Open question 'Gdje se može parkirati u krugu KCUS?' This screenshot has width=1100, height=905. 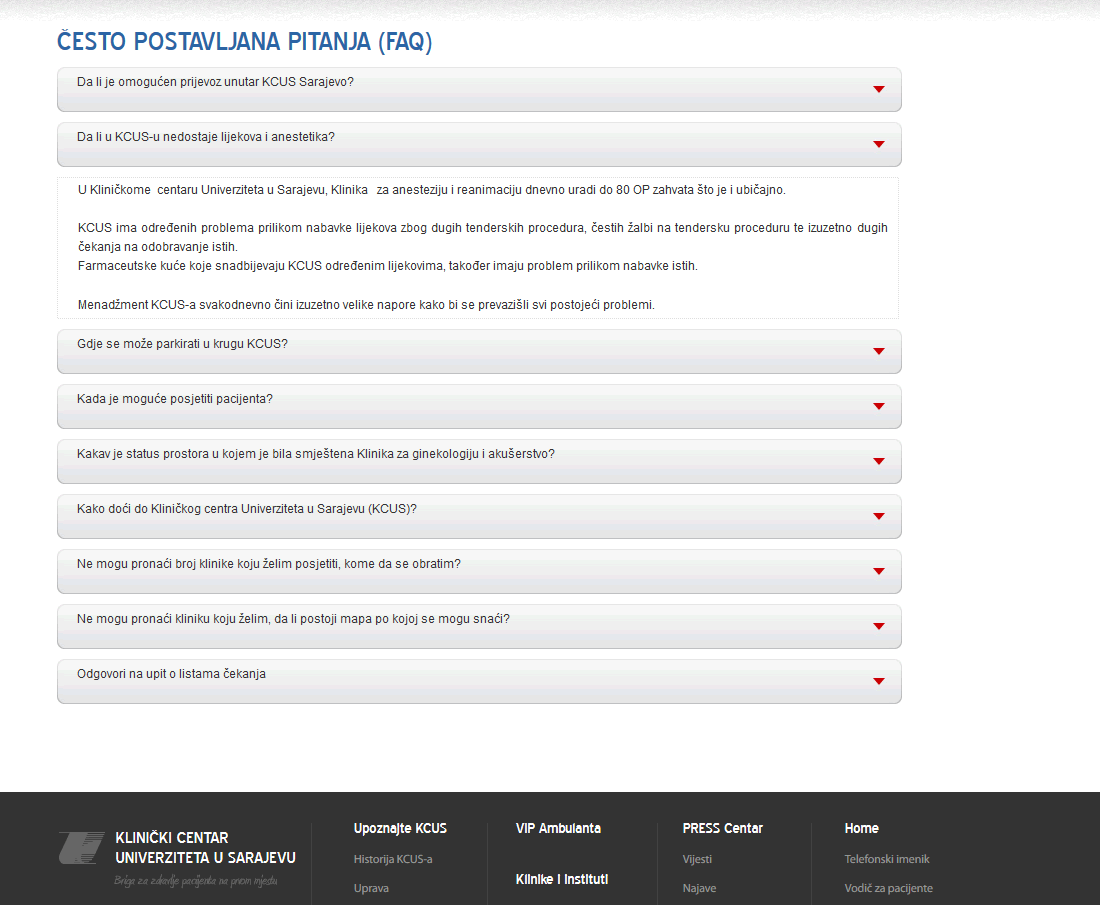(182, 344)
